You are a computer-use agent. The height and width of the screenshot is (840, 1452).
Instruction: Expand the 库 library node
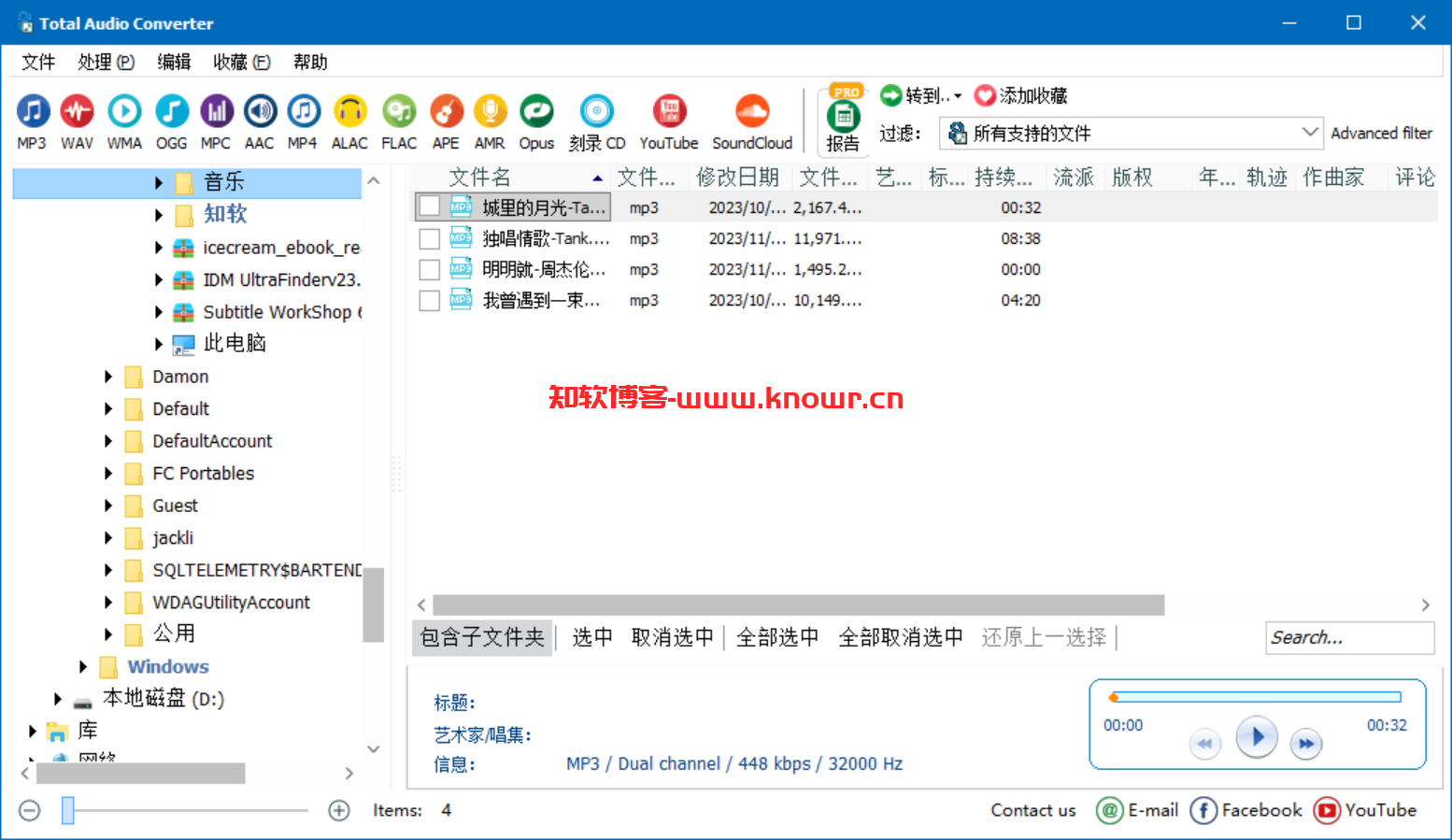click(x=33, y=731)
